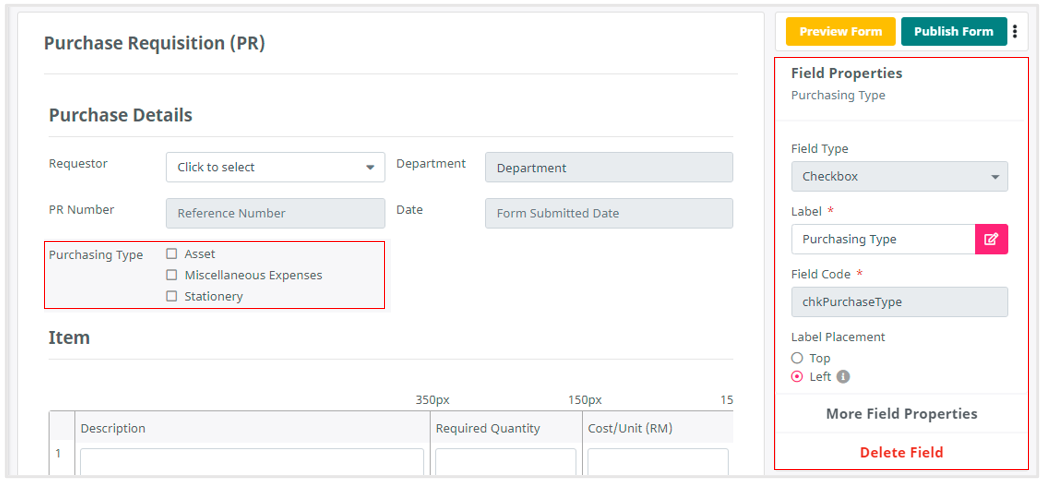Click the Cost/Unit (RM) column header
The height and width of the screenshot is (484, 1047).
point(630,429)
